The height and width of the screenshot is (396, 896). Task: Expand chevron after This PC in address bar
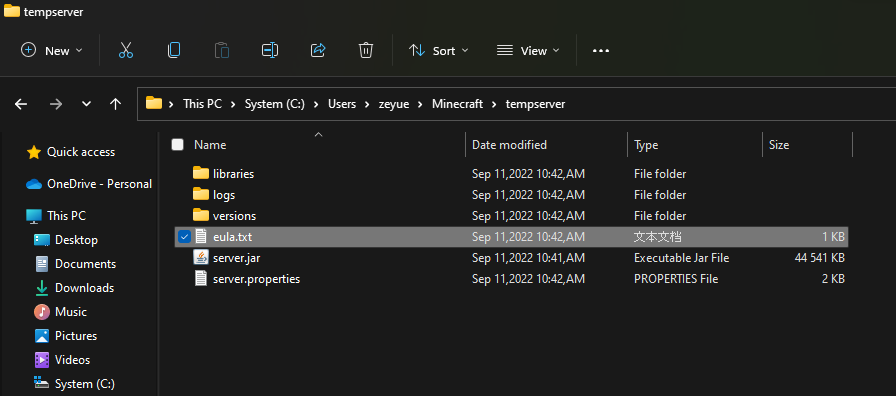[x=233, y=104]
